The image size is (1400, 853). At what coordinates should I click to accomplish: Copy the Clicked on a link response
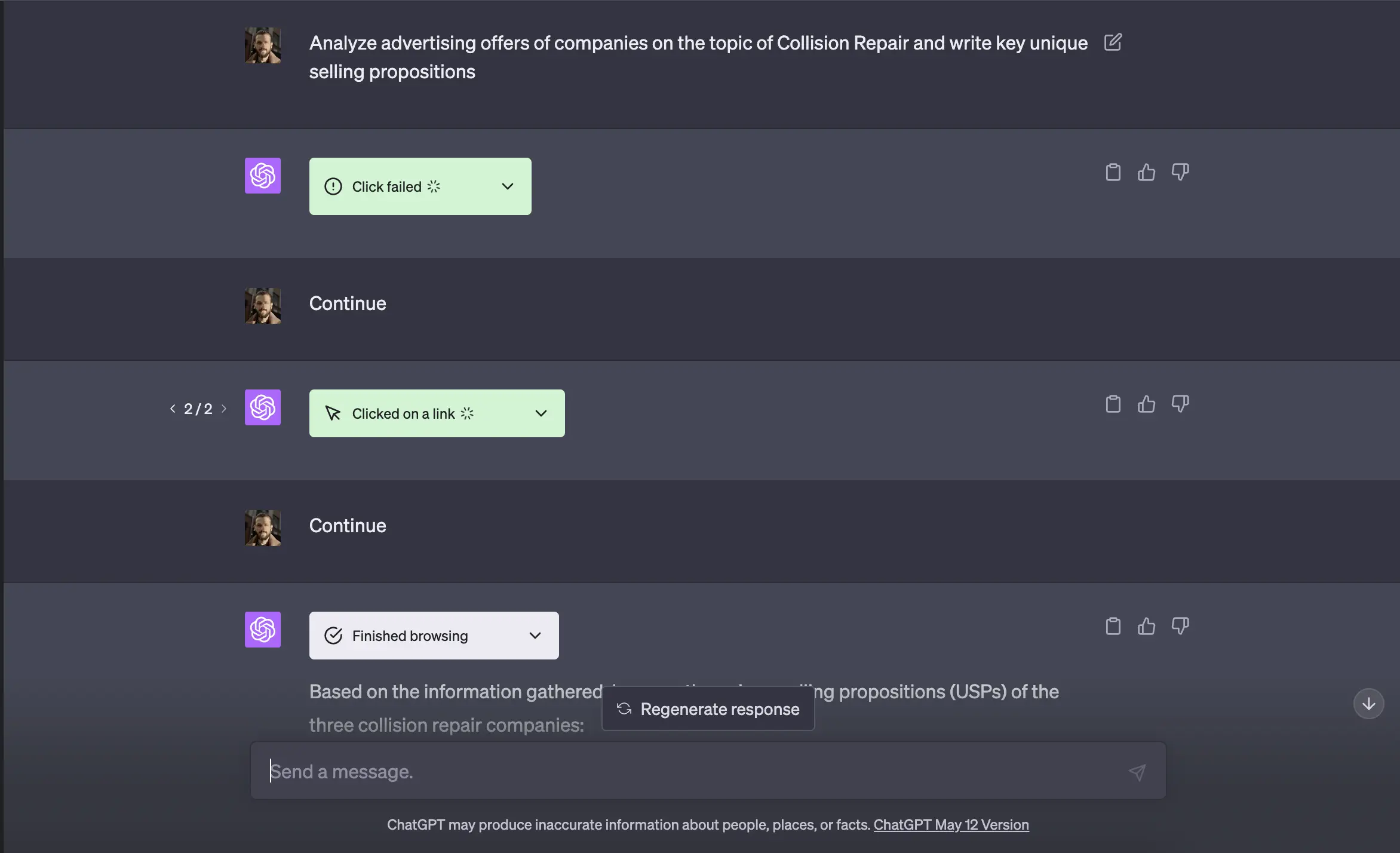point(1113,404)
